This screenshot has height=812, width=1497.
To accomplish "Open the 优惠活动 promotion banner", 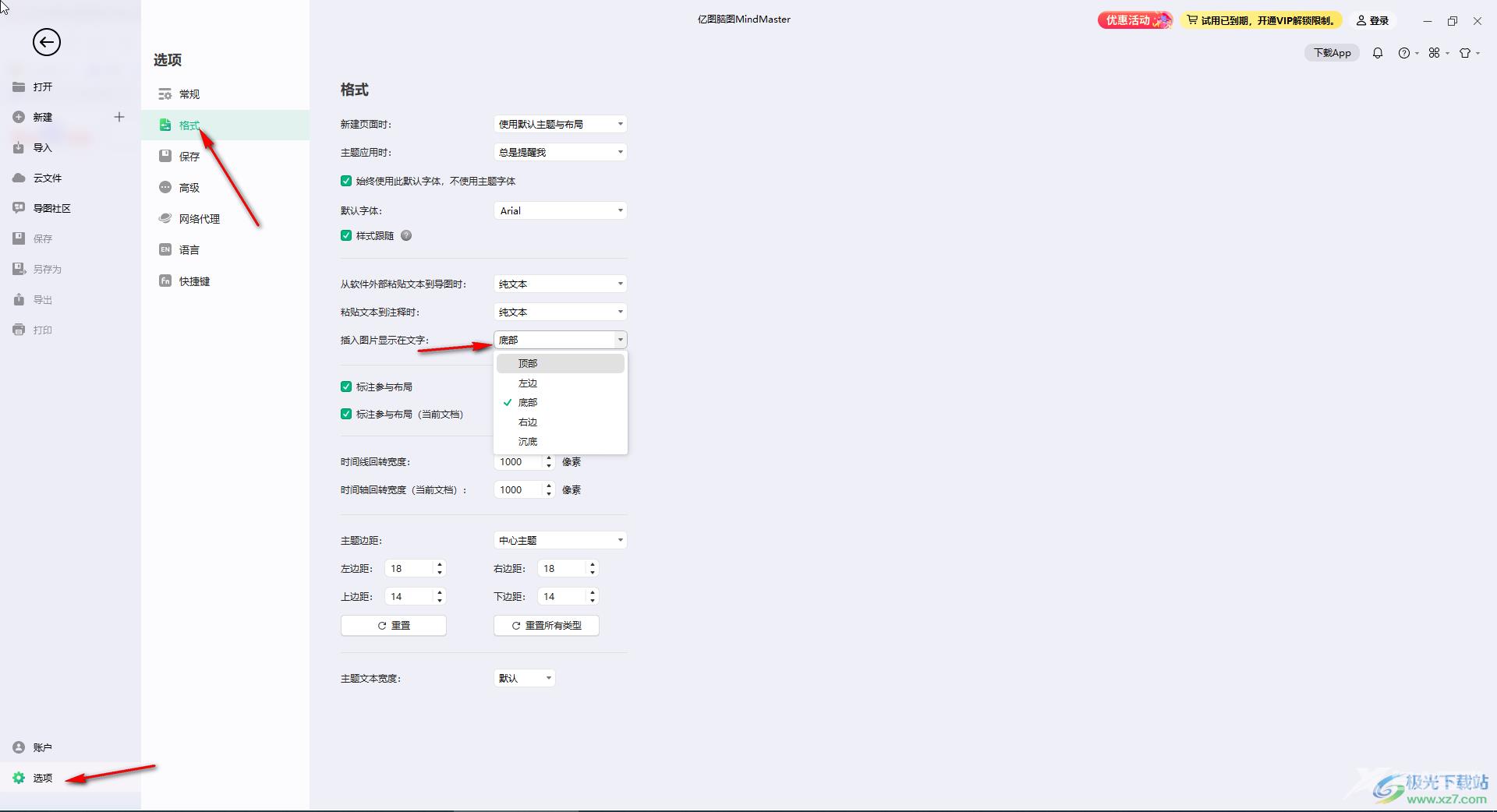I will [x=1134, y=20].
